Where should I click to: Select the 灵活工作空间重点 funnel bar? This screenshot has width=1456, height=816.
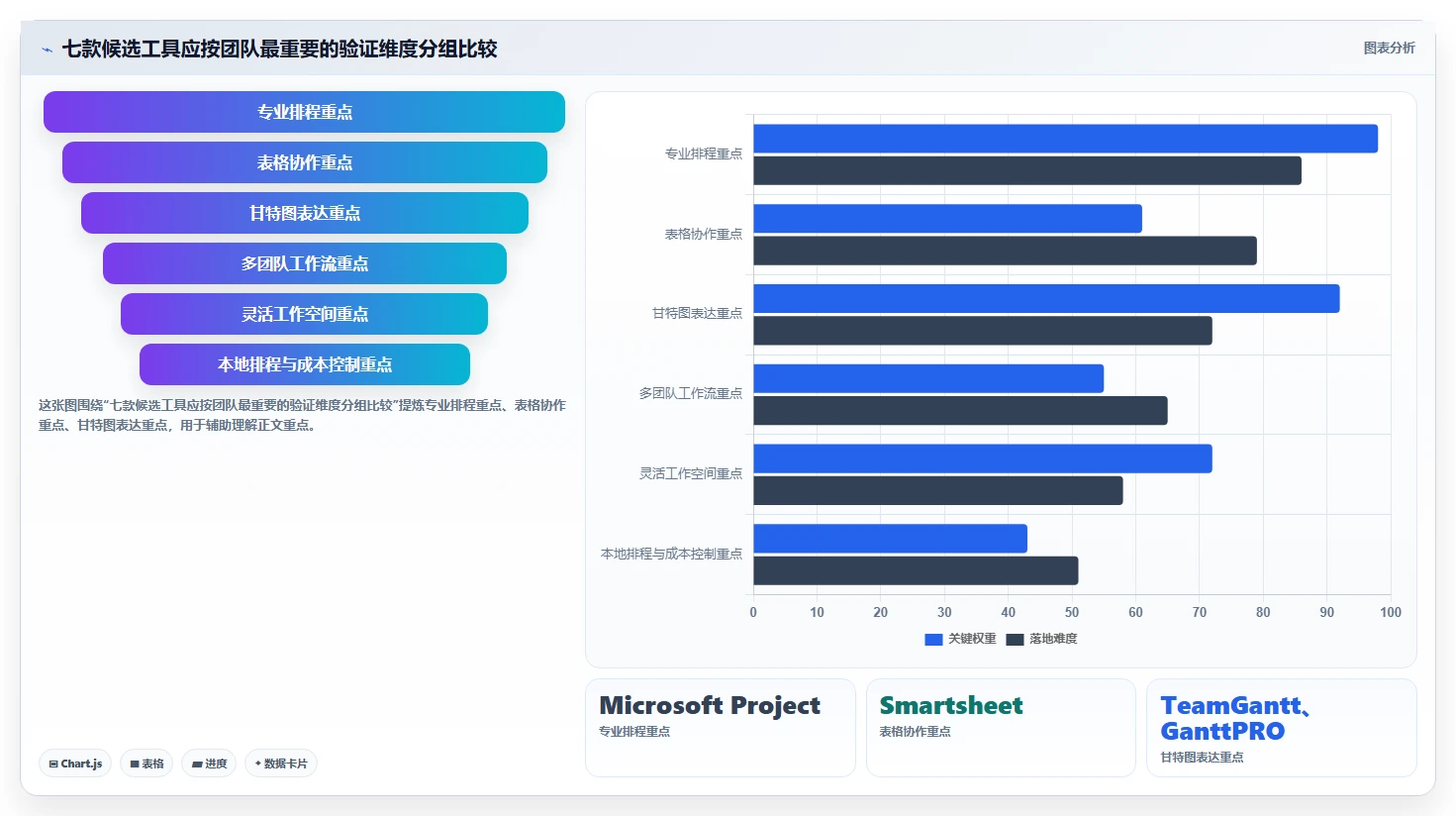coord(304,314)
